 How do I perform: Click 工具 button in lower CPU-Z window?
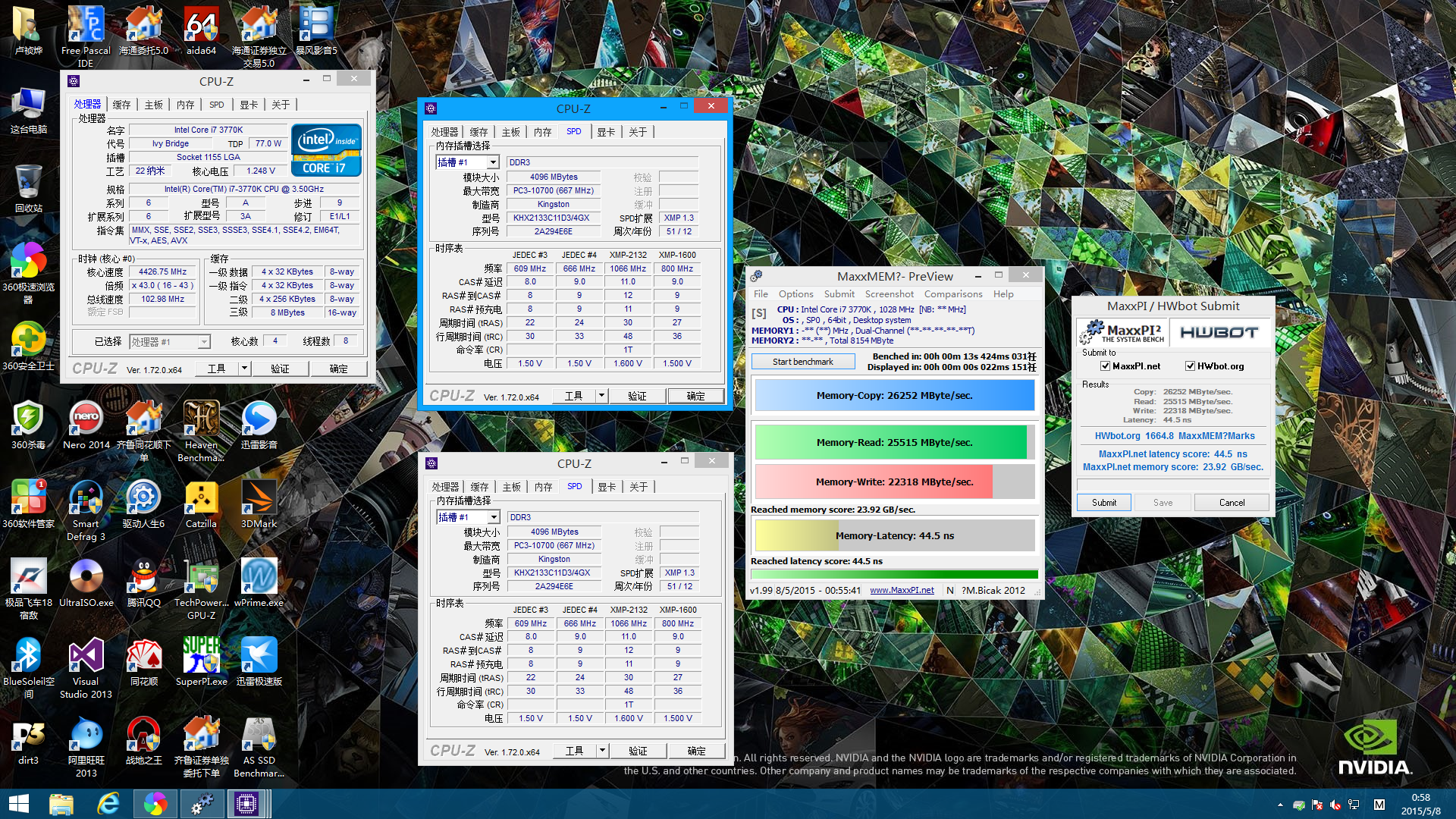point(575,751)
